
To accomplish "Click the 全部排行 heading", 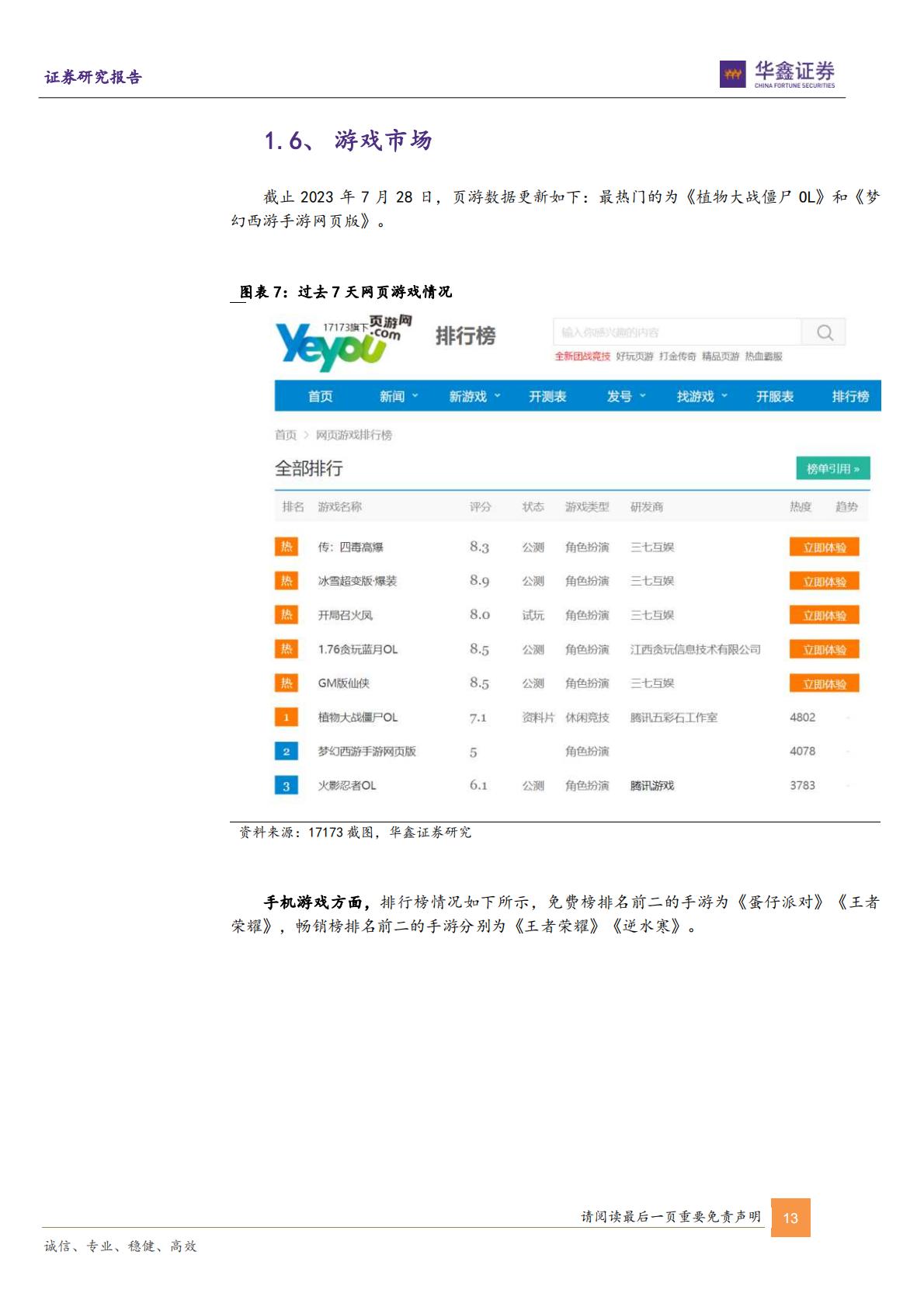I will [x=308, y=468].
